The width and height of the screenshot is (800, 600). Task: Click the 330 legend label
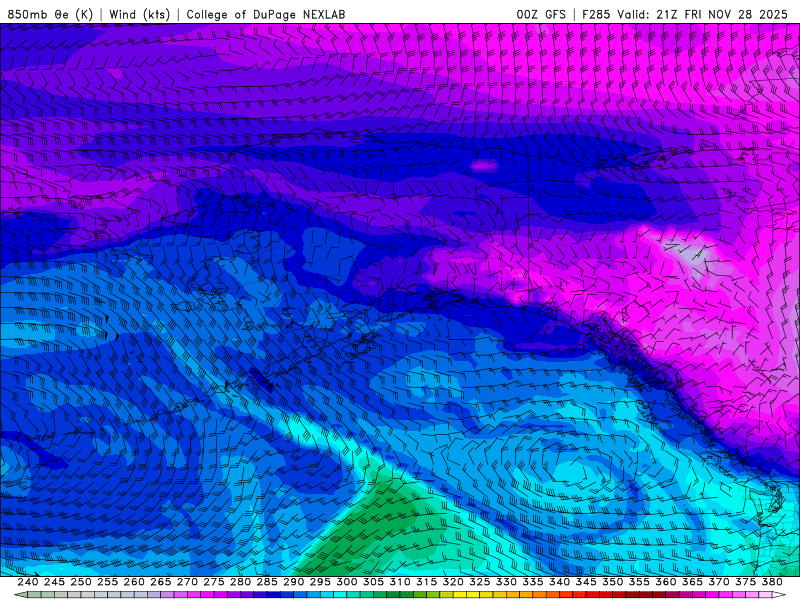tap(506, 582)
